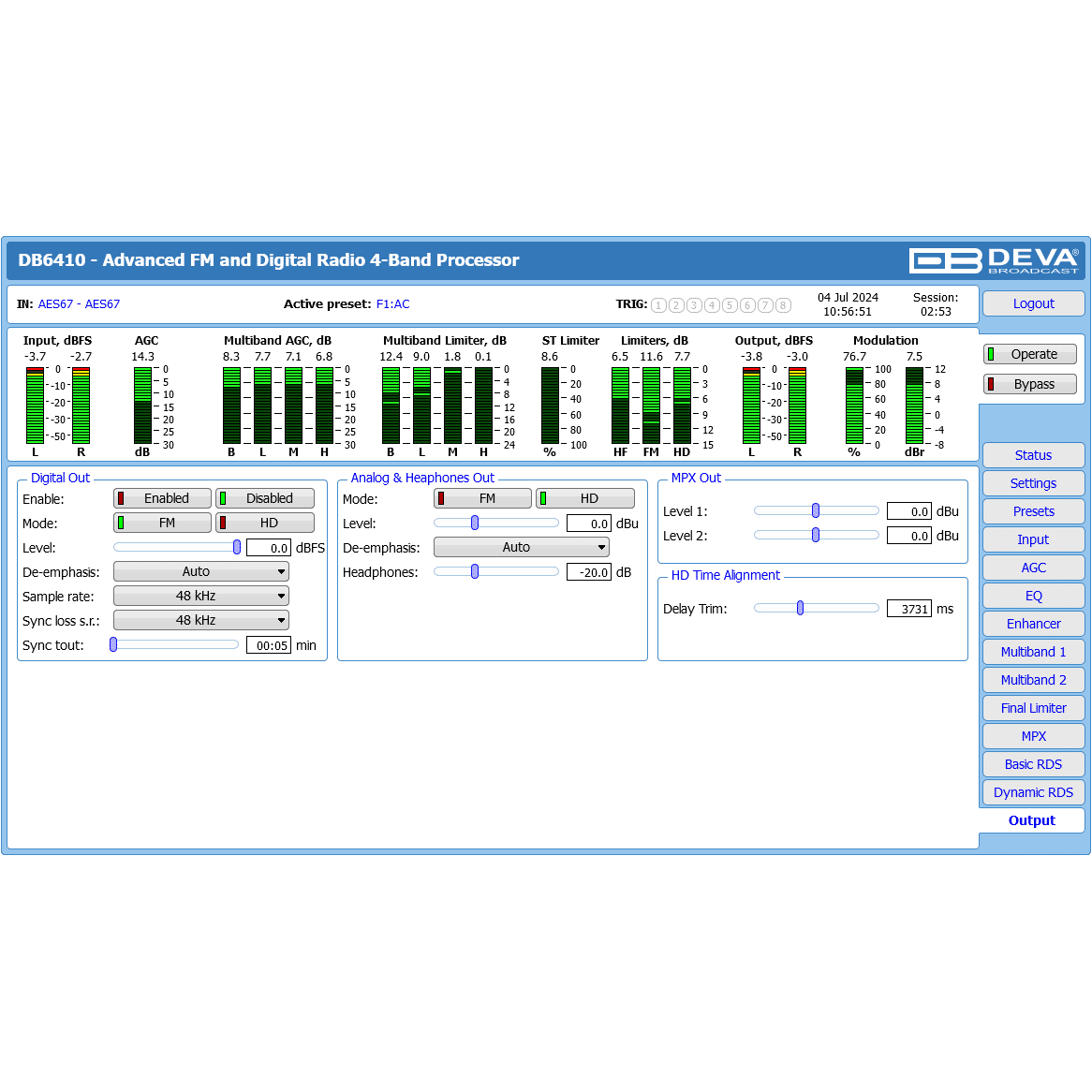Open the Multiband 1 tab
Viewport: 1092px width, 1092px height.
point(1033,652)
